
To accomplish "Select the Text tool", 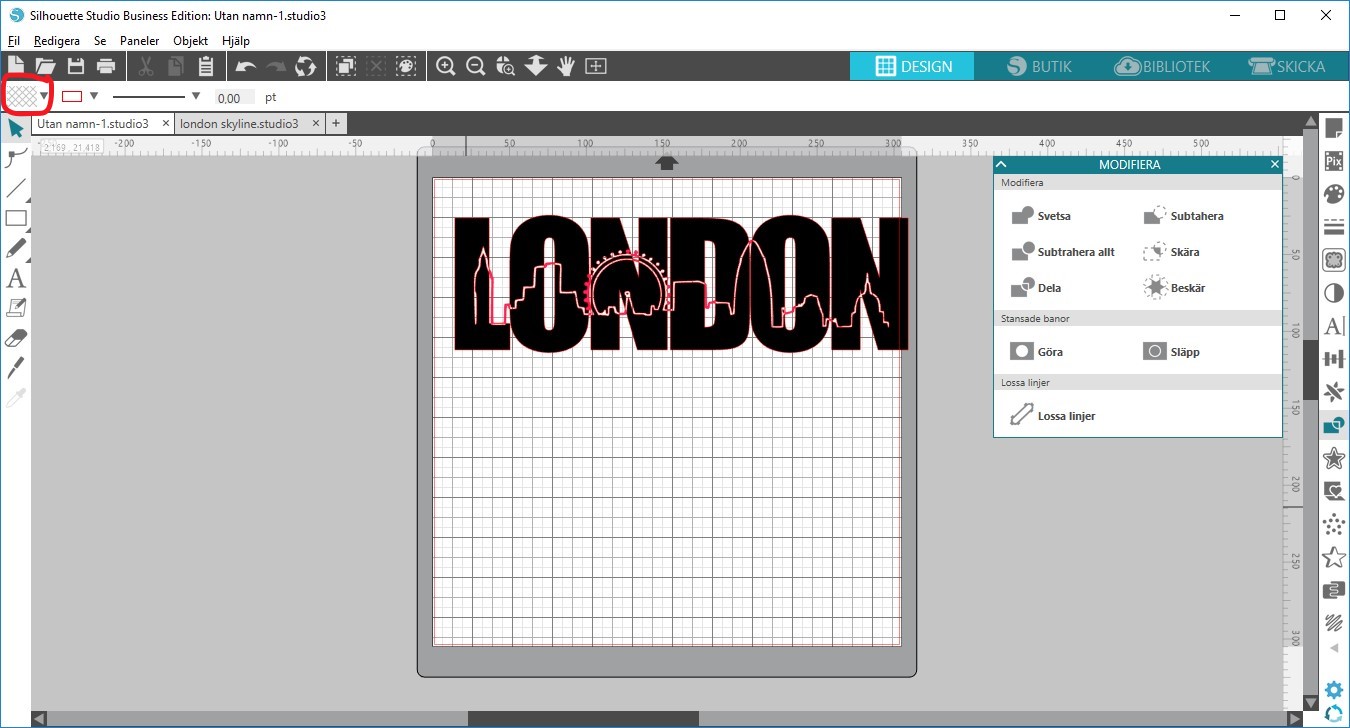I will pyautogui.click(x=16, y=278).
